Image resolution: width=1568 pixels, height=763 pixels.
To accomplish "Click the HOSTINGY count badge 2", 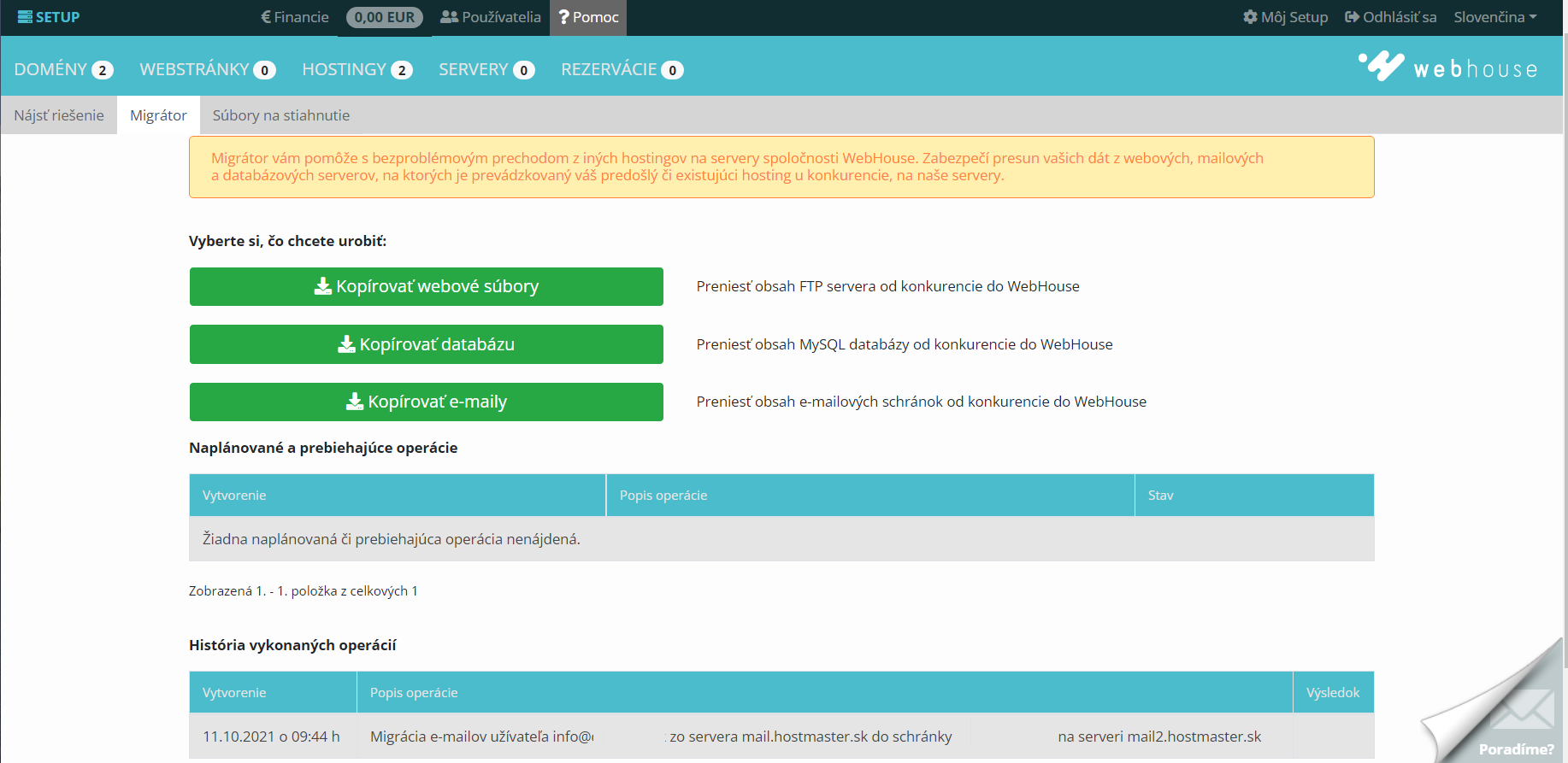I will pyautogui.click(x=402, y=70).
